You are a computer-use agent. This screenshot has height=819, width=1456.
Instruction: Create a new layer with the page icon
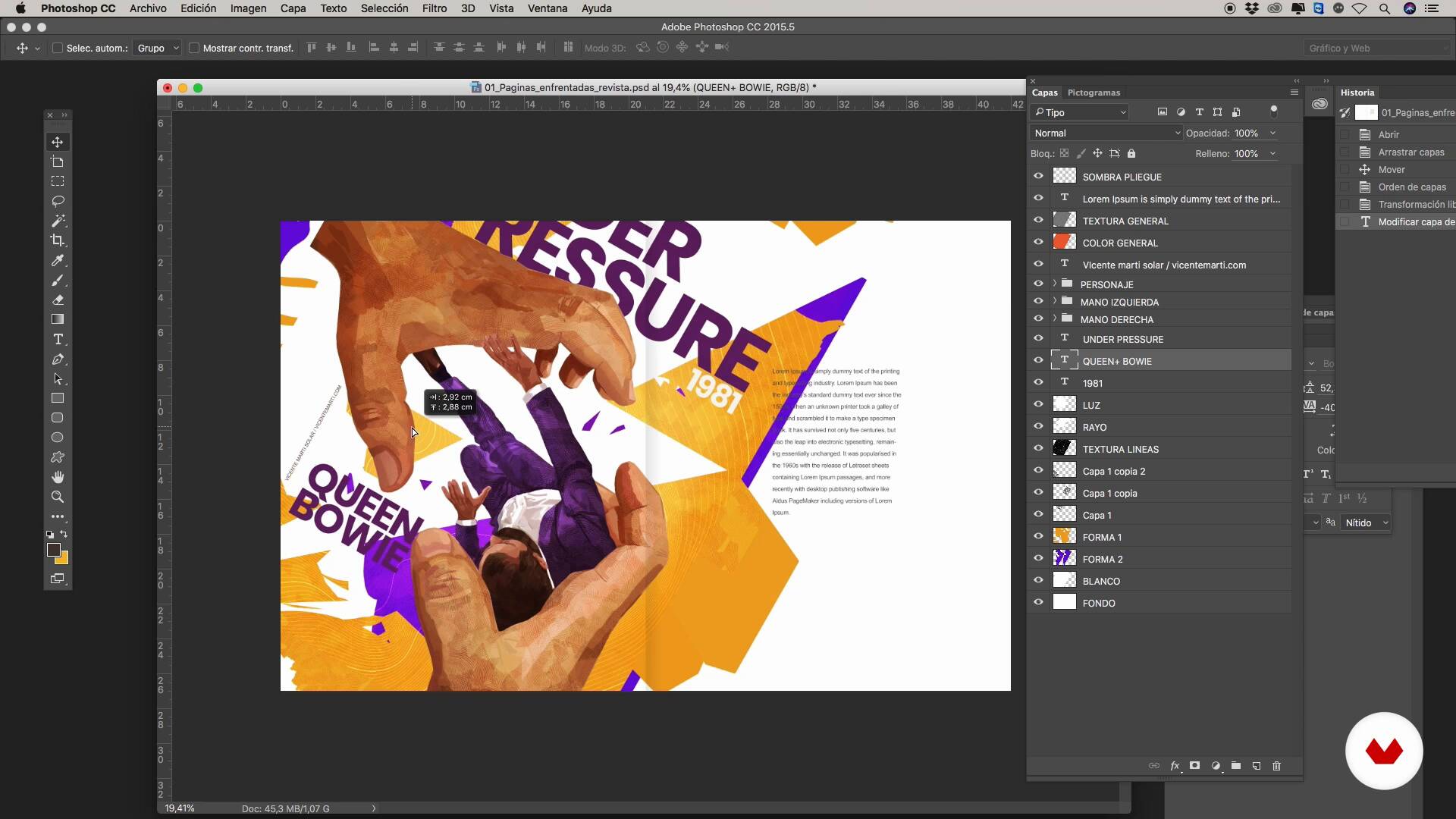click(x=1257, y=766)
